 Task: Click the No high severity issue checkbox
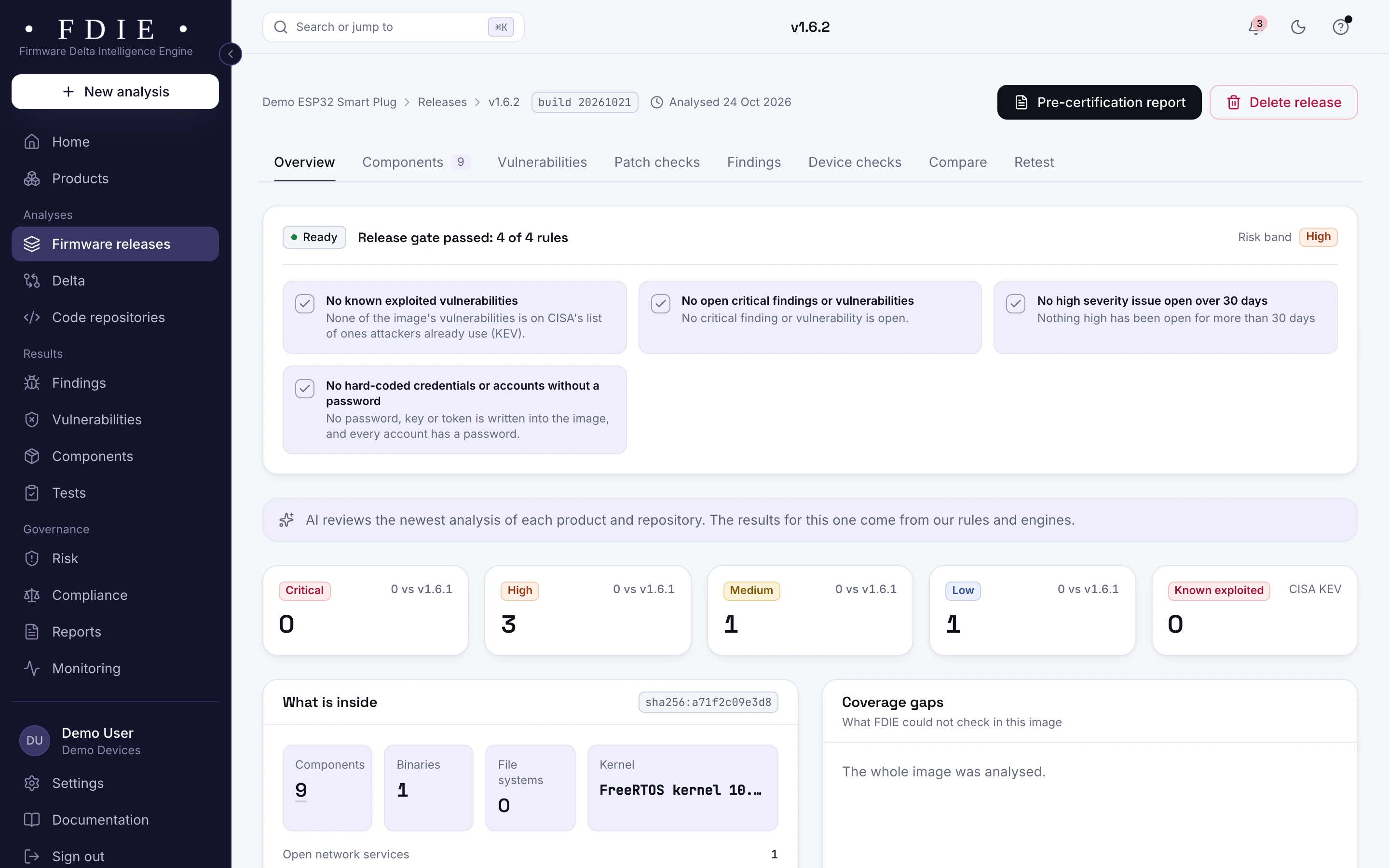pos(1016,304)
